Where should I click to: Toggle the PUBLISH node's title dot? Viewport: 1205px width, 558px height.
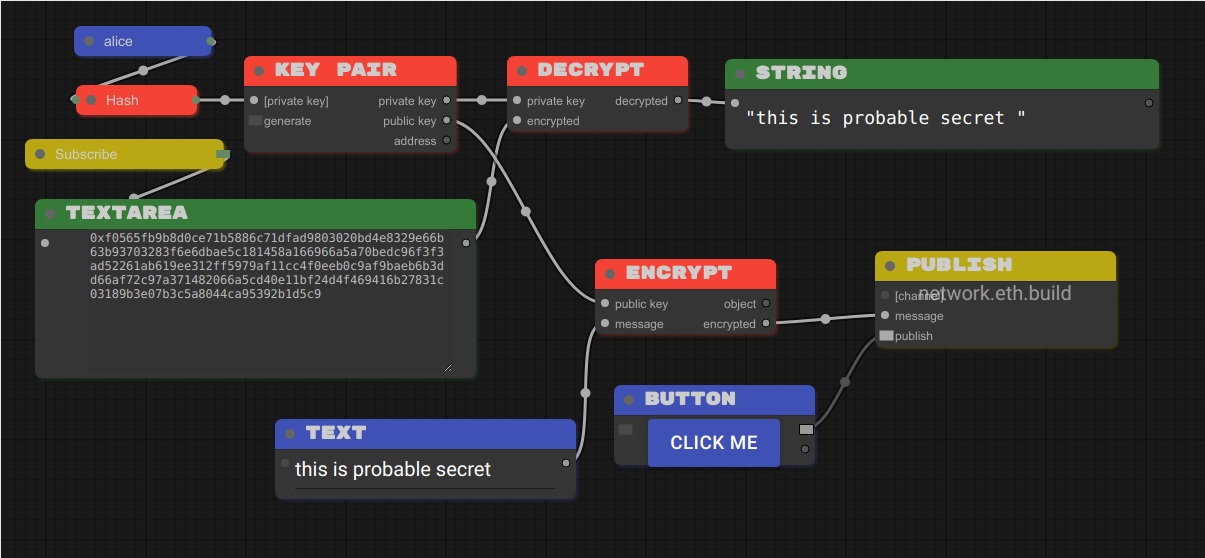pos(890,266)
